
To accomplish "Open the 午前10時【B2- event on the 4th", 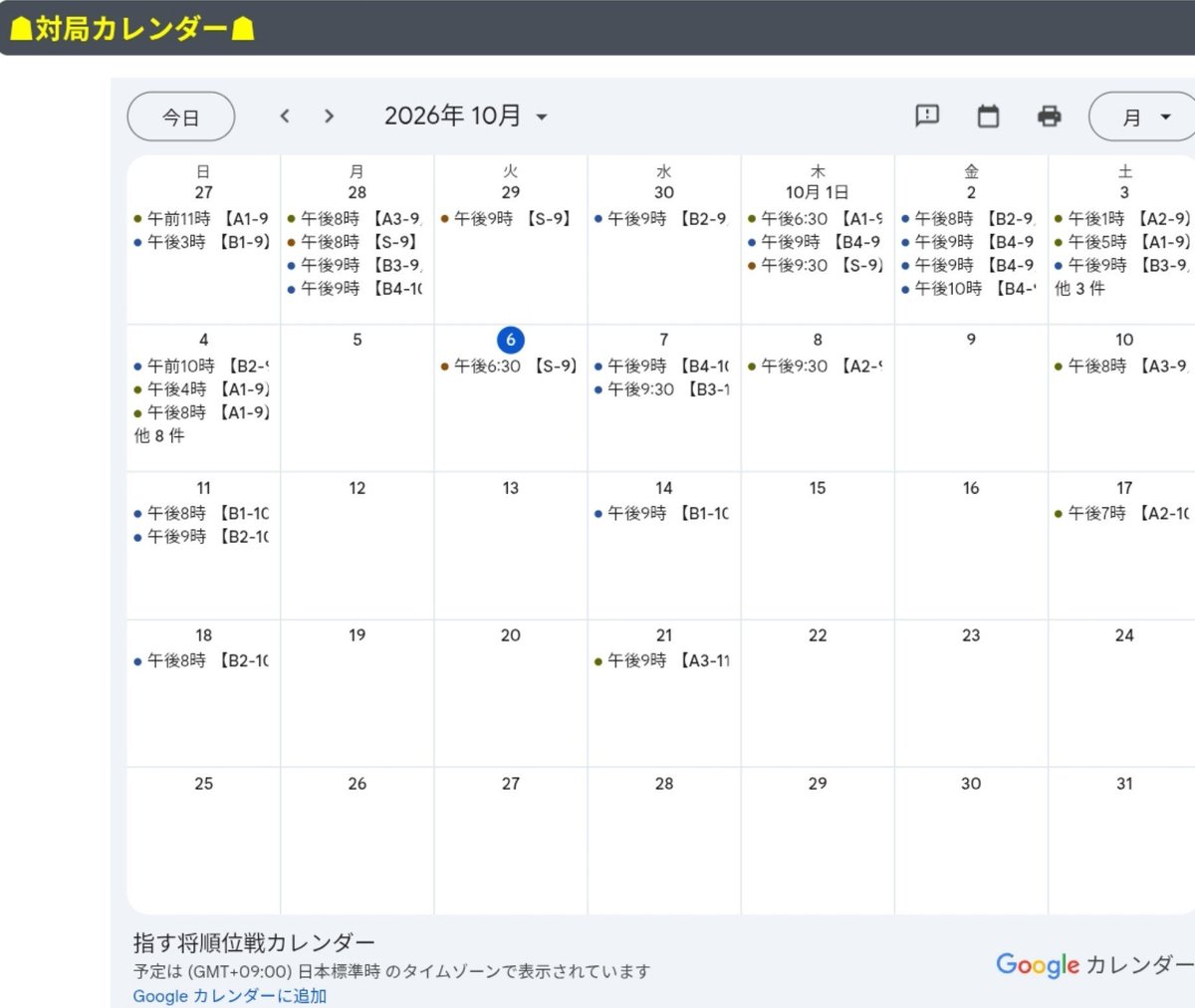I will 203,367.
